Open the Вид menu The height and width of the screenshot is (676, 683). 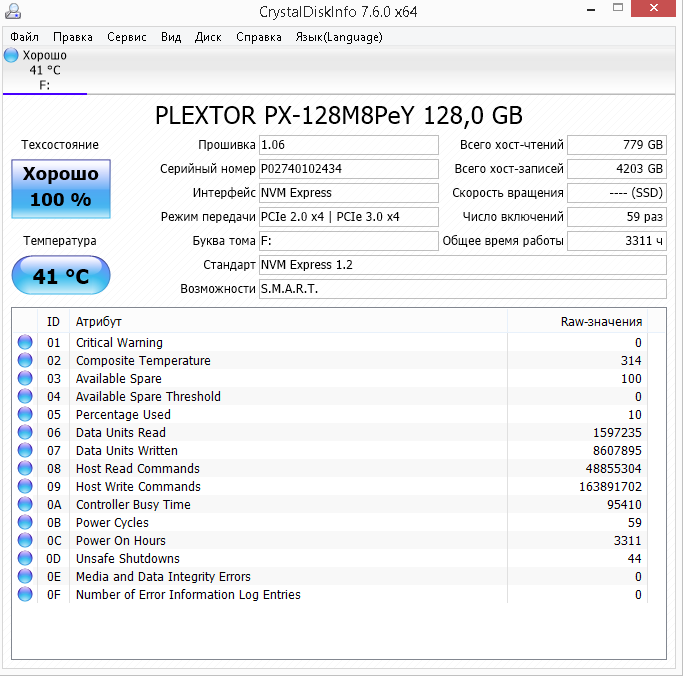(171, 37)
